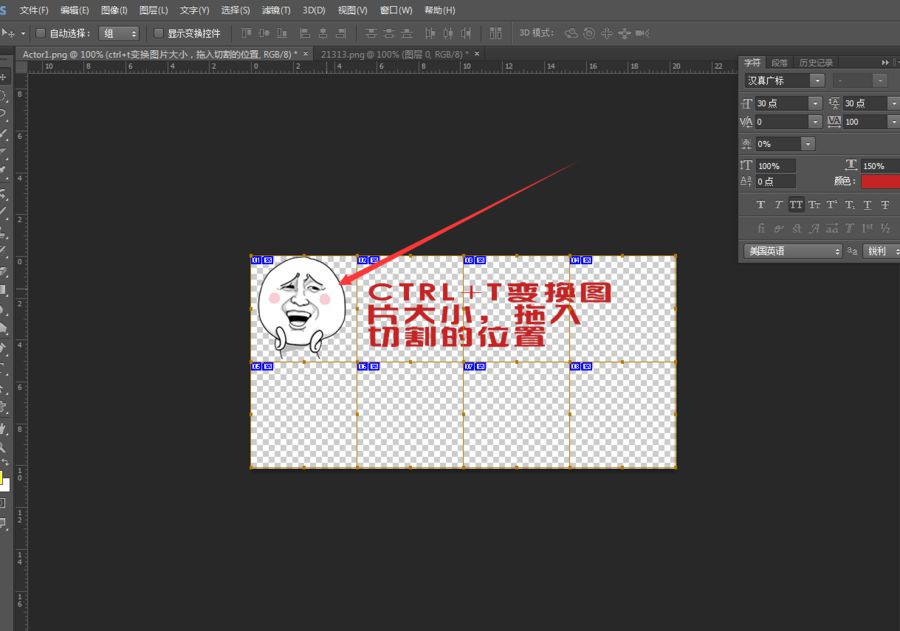Switch to the 21313.png document tab
Image resolution: width=900 pixels, height=631 pixels.
click(395, 54)
